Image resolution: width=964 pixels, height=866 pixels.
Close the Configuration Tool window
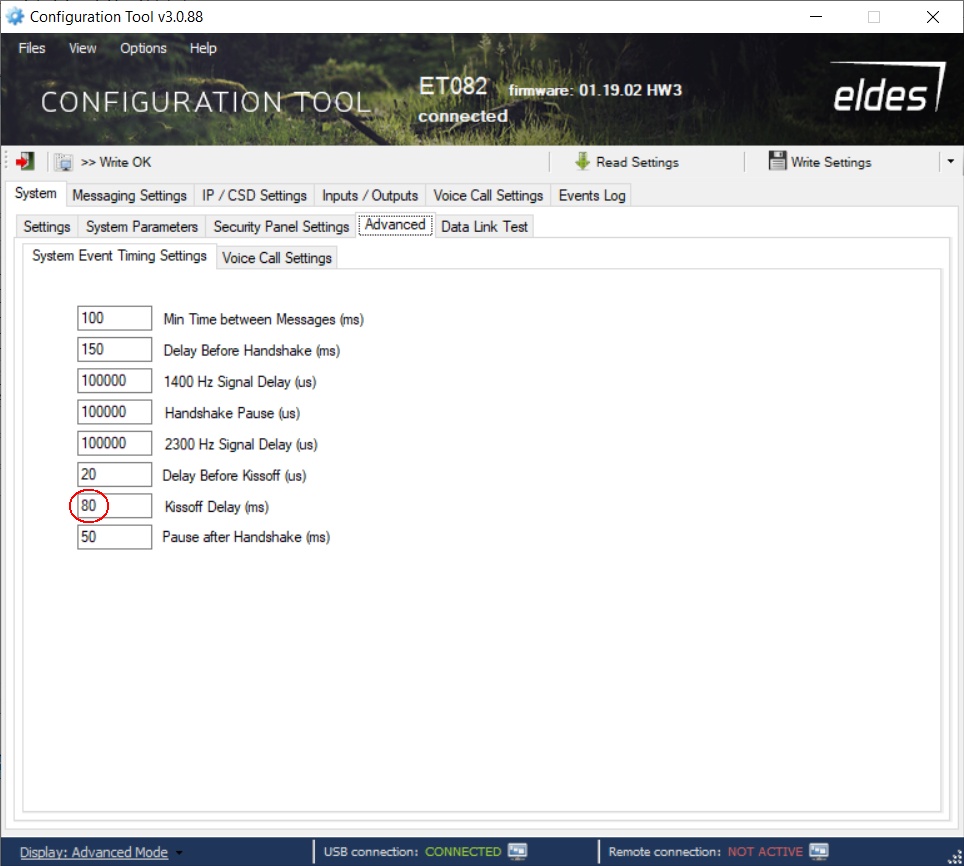click(933, 17)
